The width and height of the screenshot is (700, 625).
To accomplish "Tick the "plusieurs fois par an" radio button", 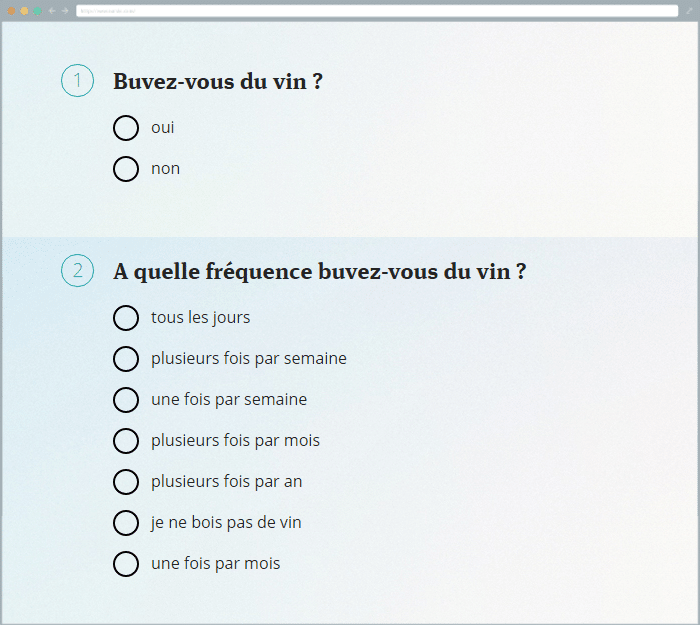I will [x=126, y=482].
